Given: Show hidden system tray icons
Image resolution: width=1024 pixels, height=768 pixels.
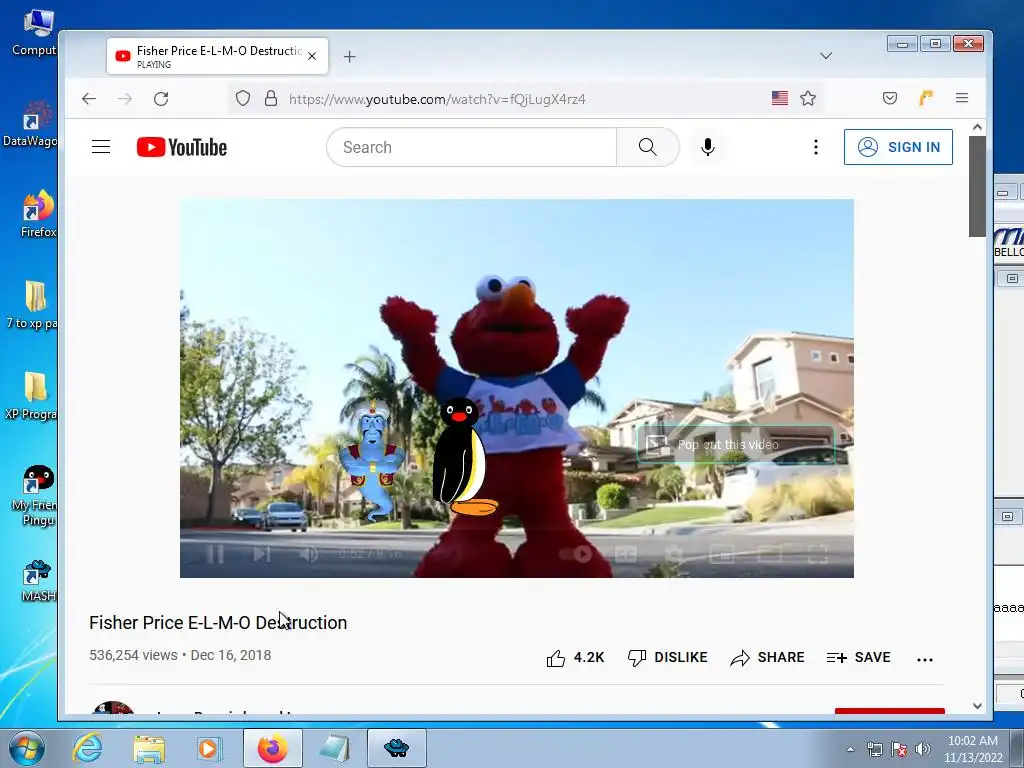Looking at the screenshot, I should [850, 749].
